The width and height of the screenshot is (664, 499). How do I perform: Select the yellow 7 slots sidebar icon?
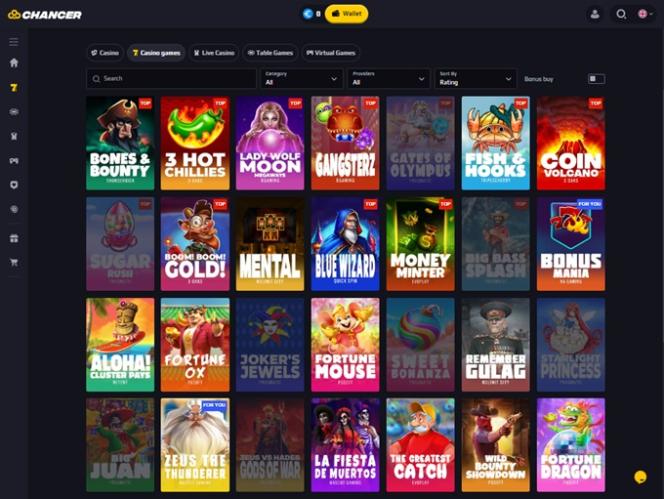pos(14,87)
